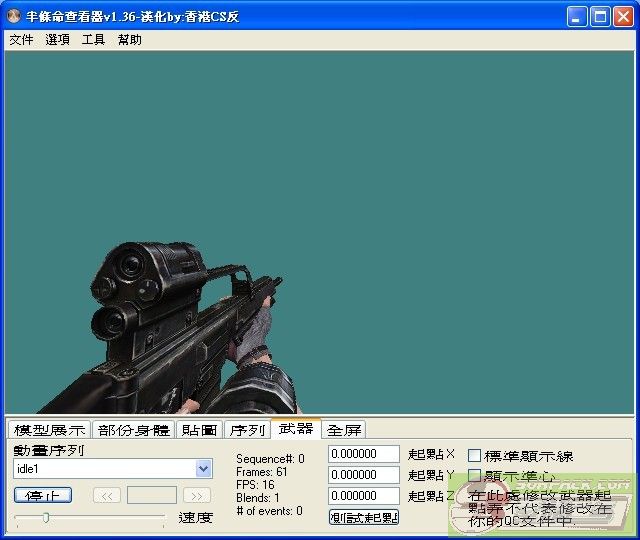Switch to the 全屏 tab
The image size is (640, 540).
click(x=344, y=430)
